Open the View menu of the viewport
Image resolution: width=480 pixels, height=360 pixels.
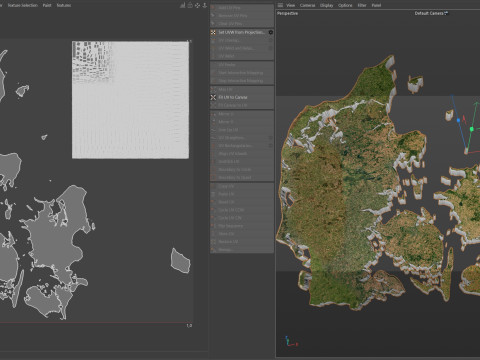tap(291, 5)
